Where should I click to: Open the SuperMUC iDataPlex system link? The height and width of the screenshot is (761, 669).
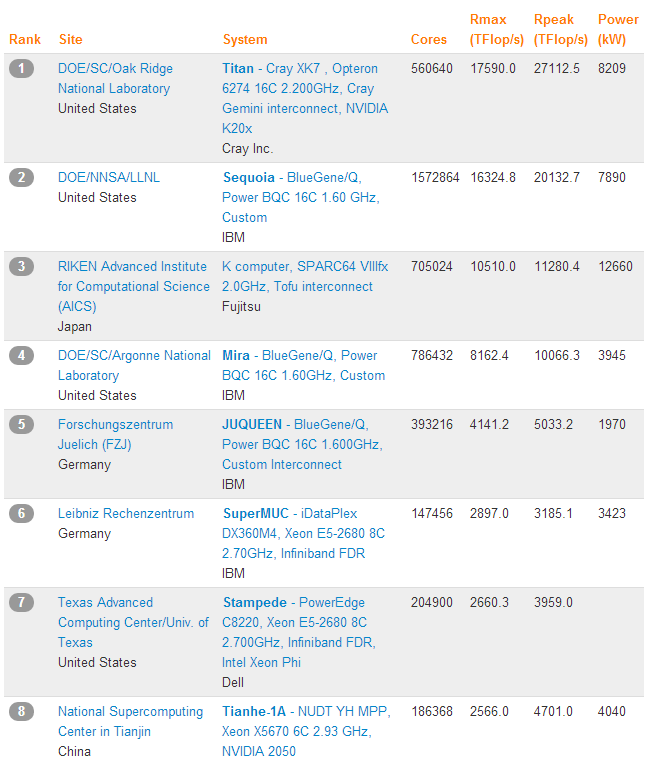[x=303, y=533]
